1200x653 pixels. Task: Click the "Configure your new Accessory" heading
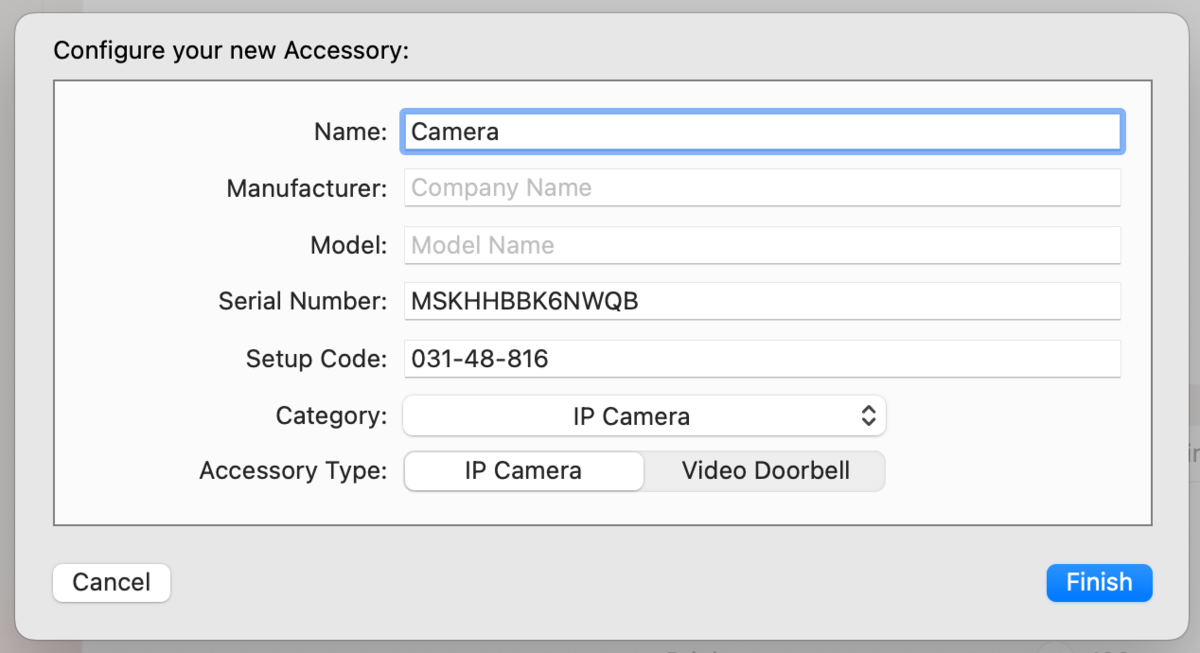(x=231, y=50)
